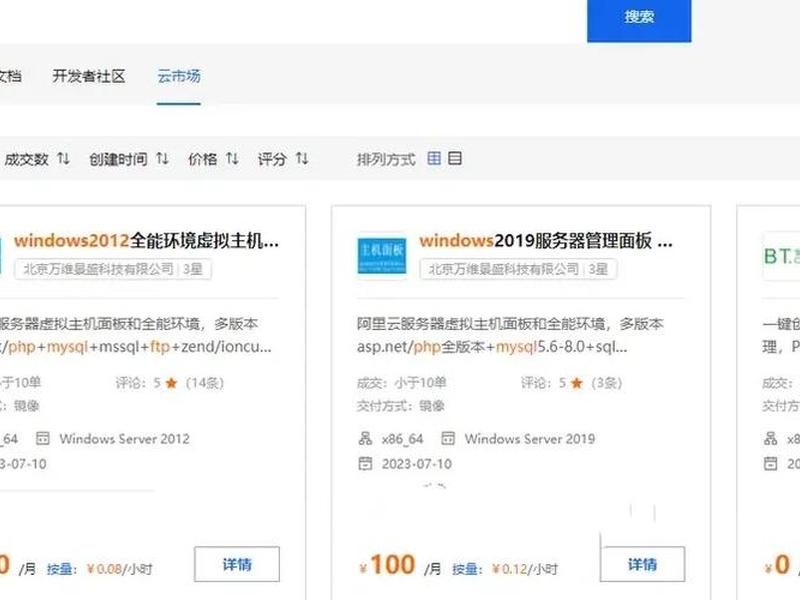Viewport: 800px width, 600px height.
Task: Click the BT product logo on third card
Action: (x=781, y=256)
